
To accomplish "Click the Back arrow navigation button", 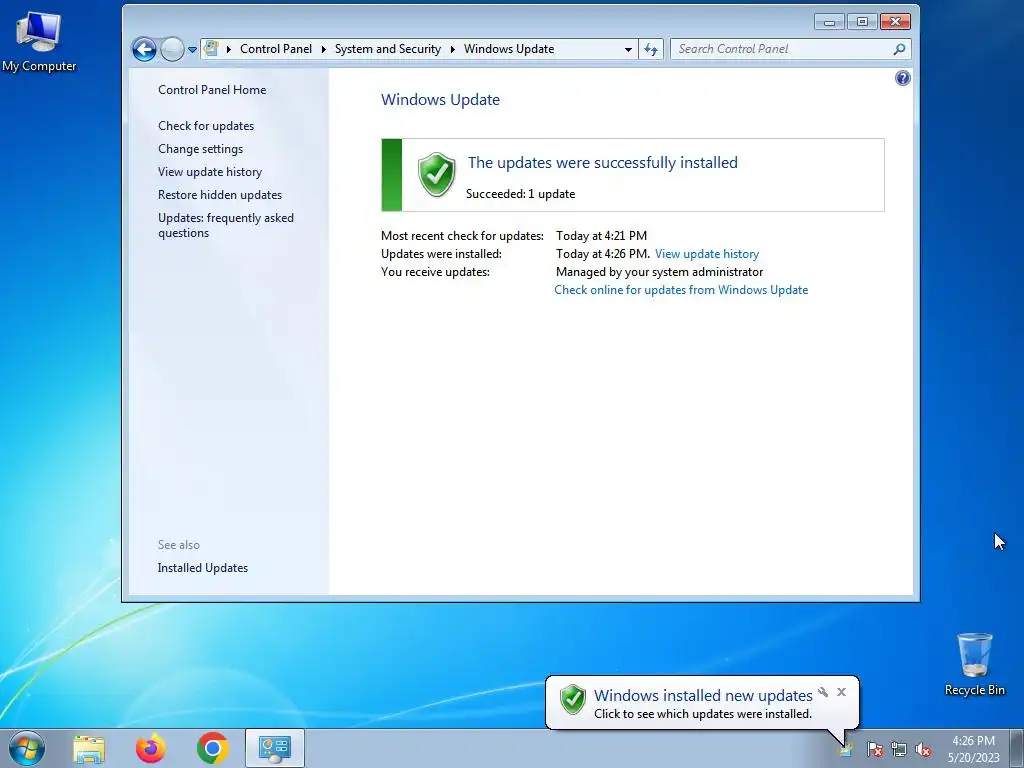I will (144, 49).
